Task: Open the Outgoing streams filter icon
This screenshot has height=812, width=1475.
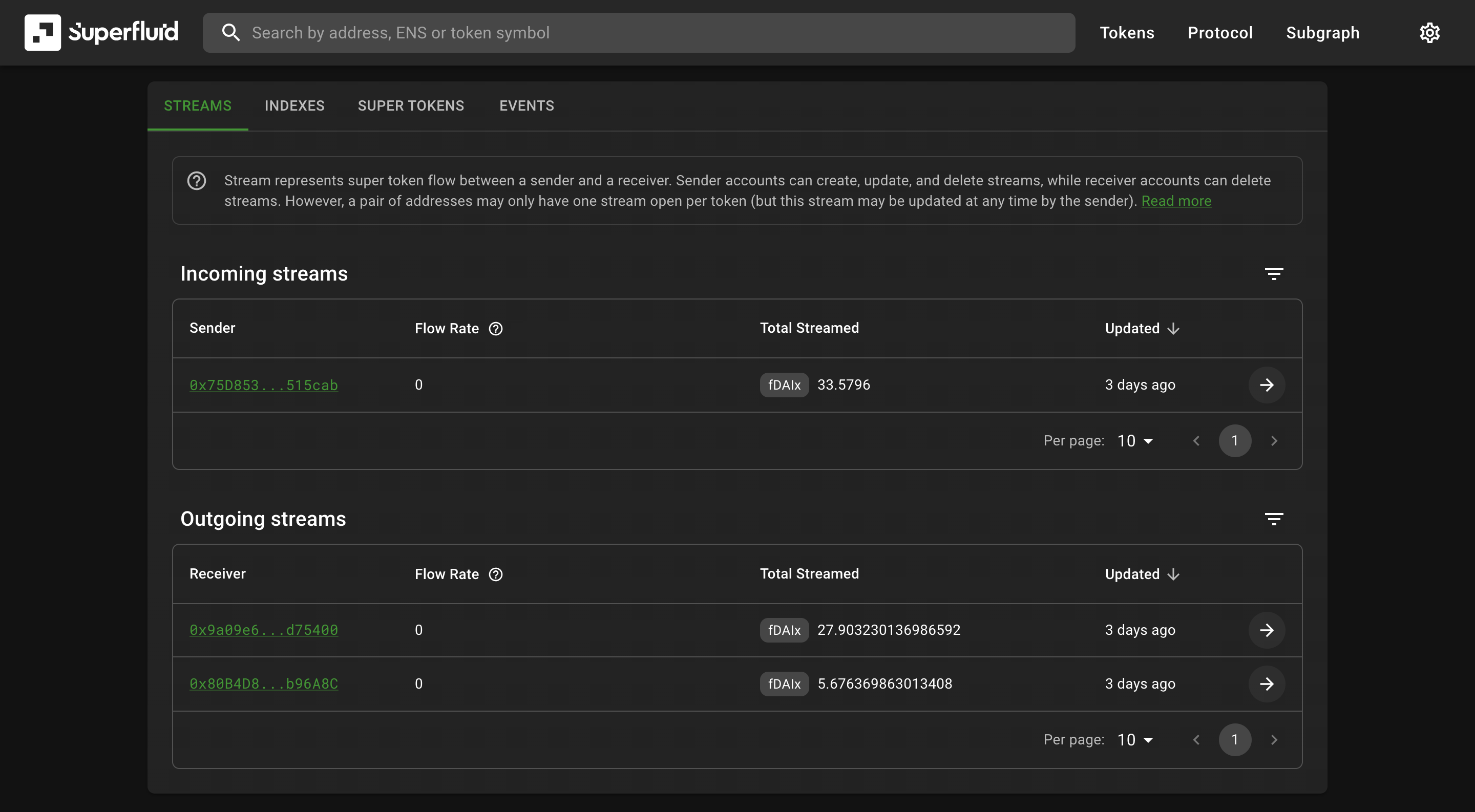Action: pyautogui.click(x=1273, y=519)
